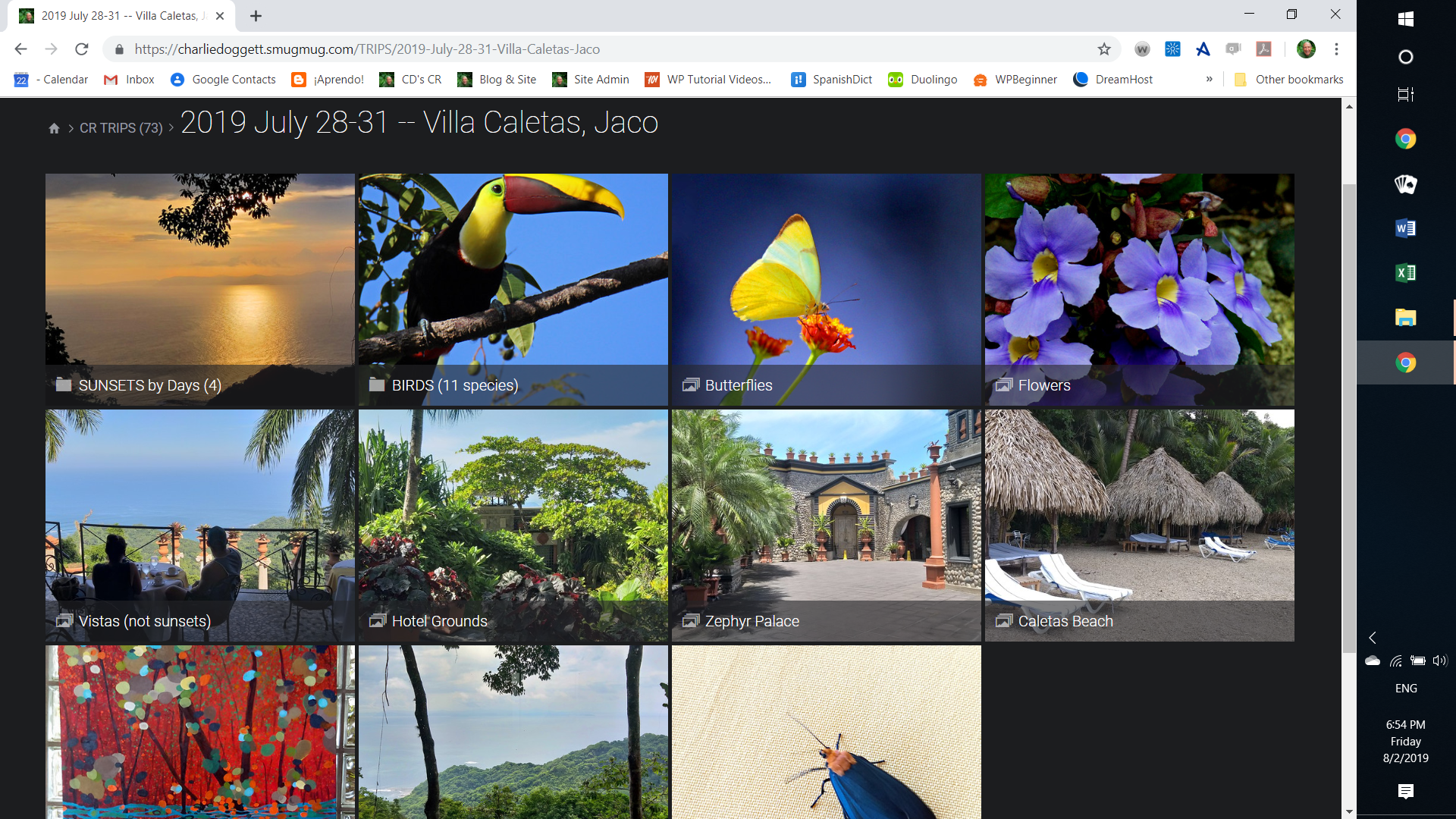Click the Adobe PDF extension icon
Screen dimensions: 1456x819
point(1263,49)
